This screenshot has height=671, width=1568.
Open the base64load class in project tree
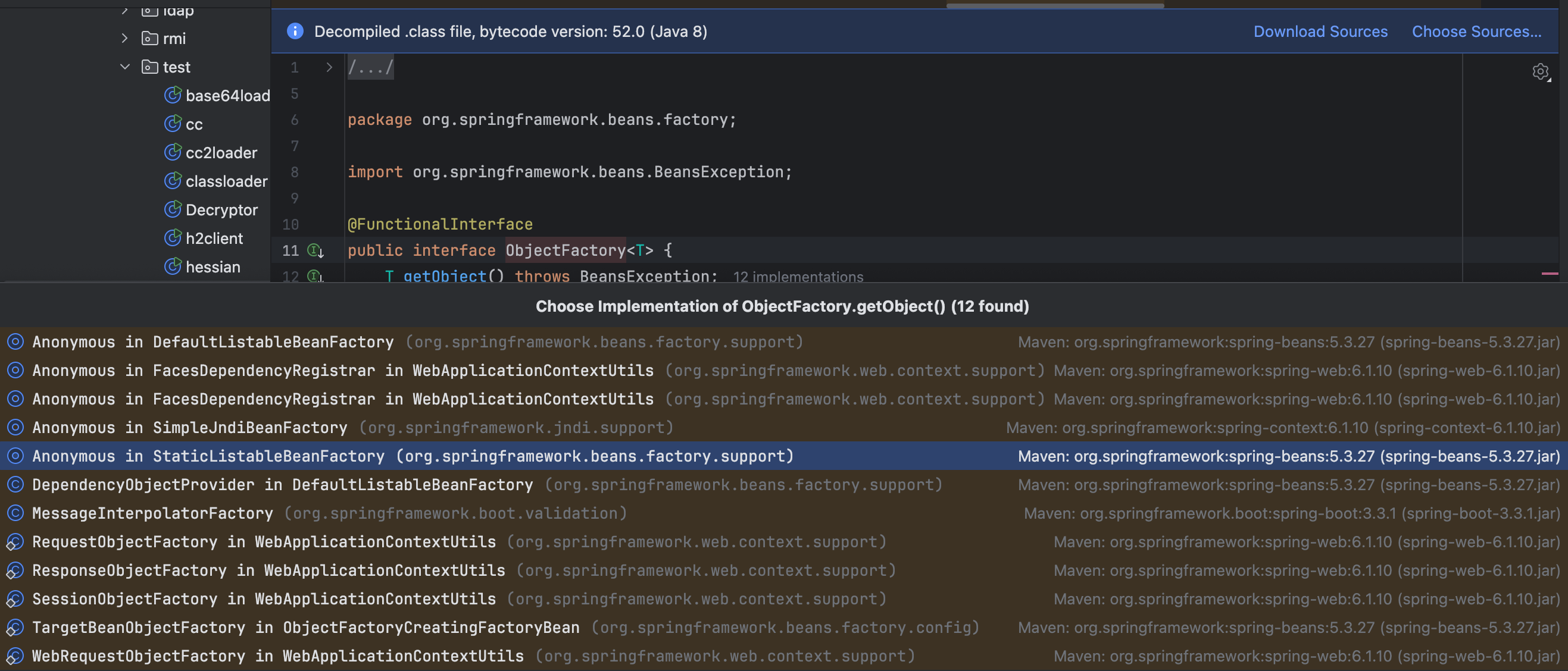pos(226,96)
